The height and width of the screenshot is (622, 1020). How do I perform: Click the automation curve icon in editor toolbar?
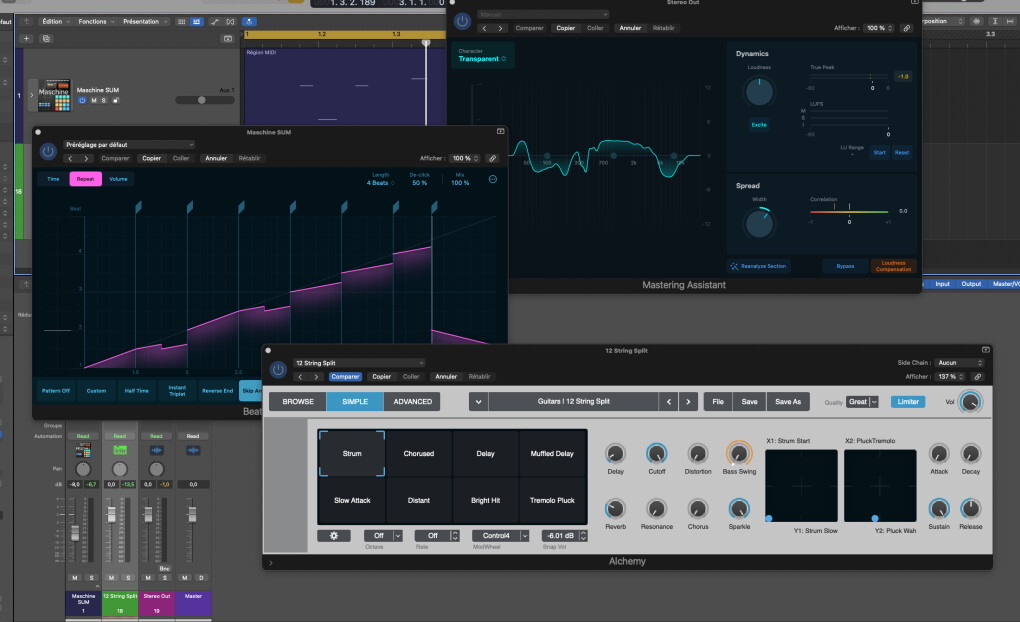[215, 21]
